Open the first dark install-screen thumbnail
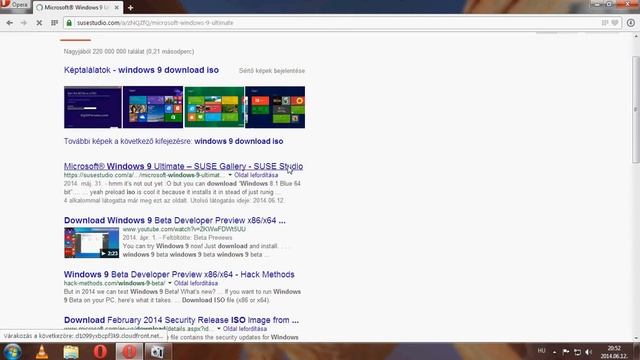The width and height of the screenshot is (640, 360). pos(93,107)
